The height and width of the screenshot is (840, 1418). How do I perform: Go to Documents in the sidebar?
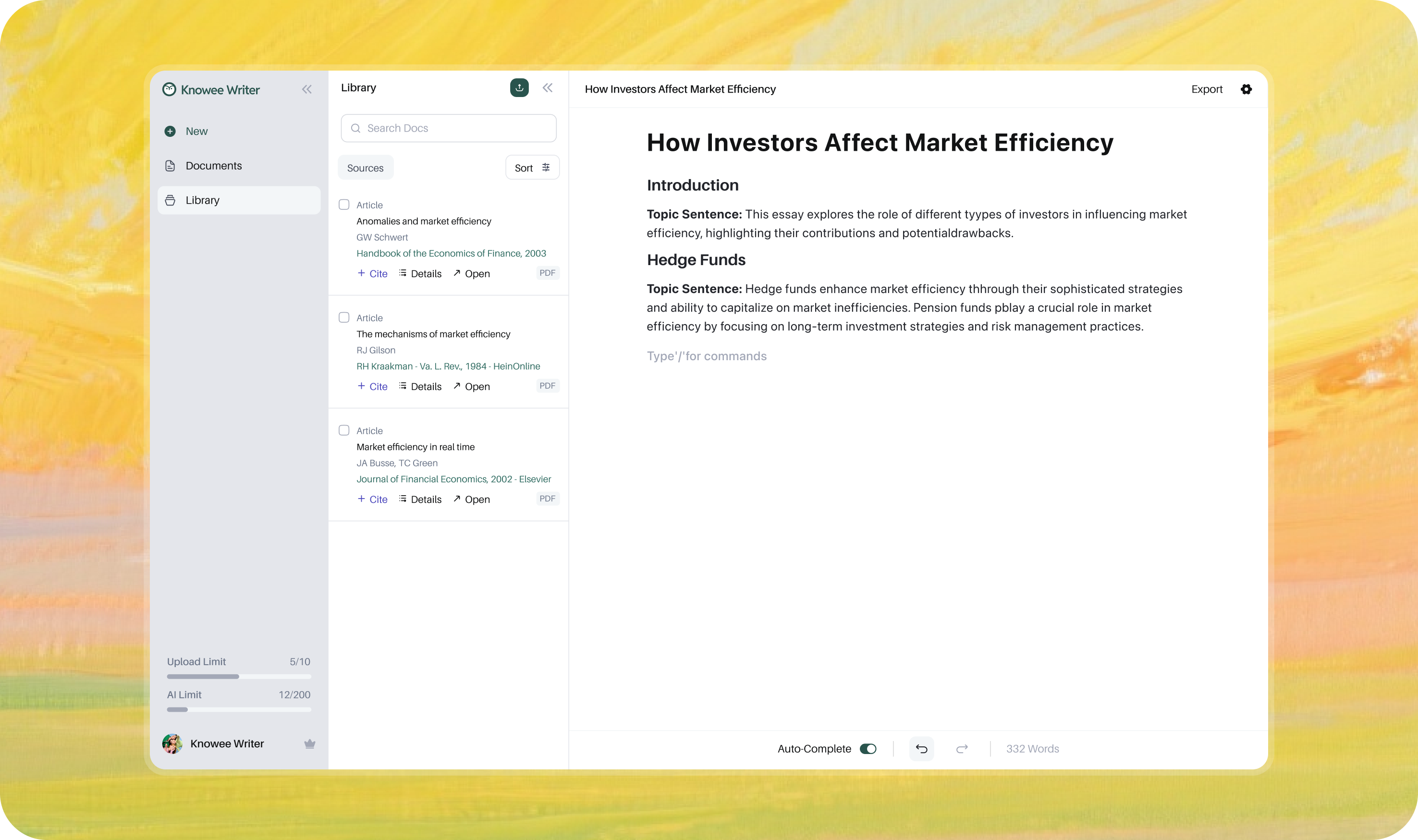tap(213, 166)
